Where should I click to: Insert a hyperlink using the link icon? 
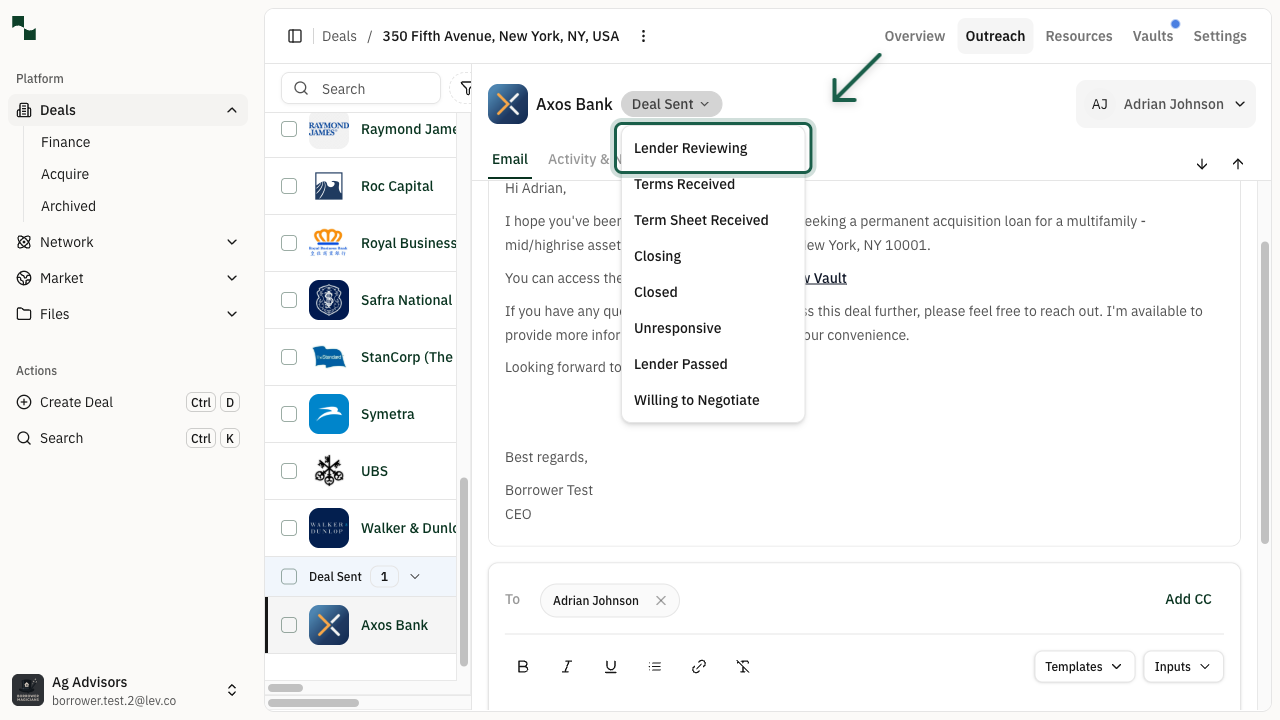point(699,666)
